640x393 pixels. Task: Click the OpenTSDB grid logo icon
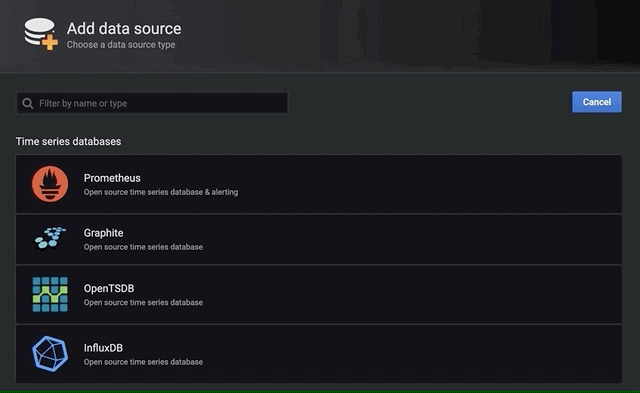[50, 294]
